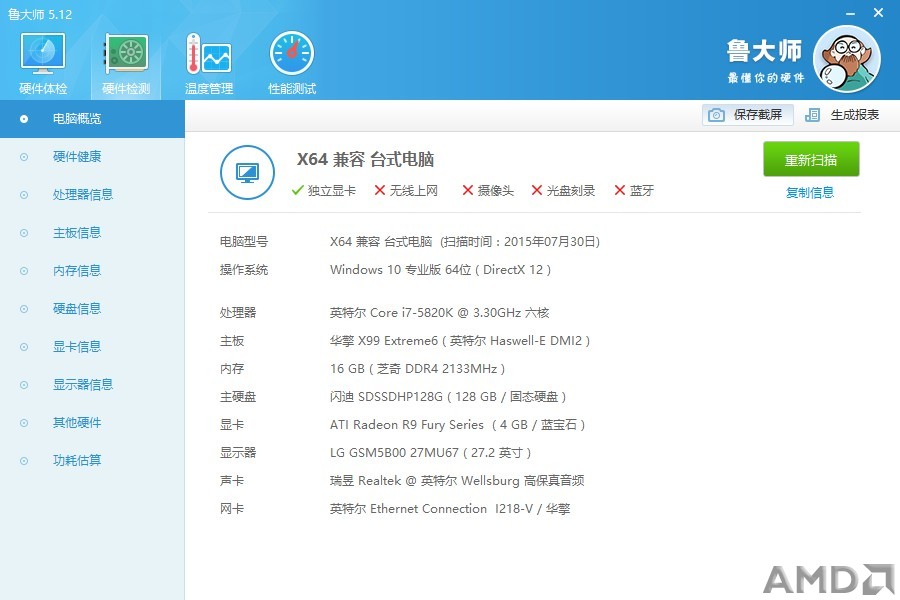
Task: Generate report via 生成报表
Action: coord(842,115)
